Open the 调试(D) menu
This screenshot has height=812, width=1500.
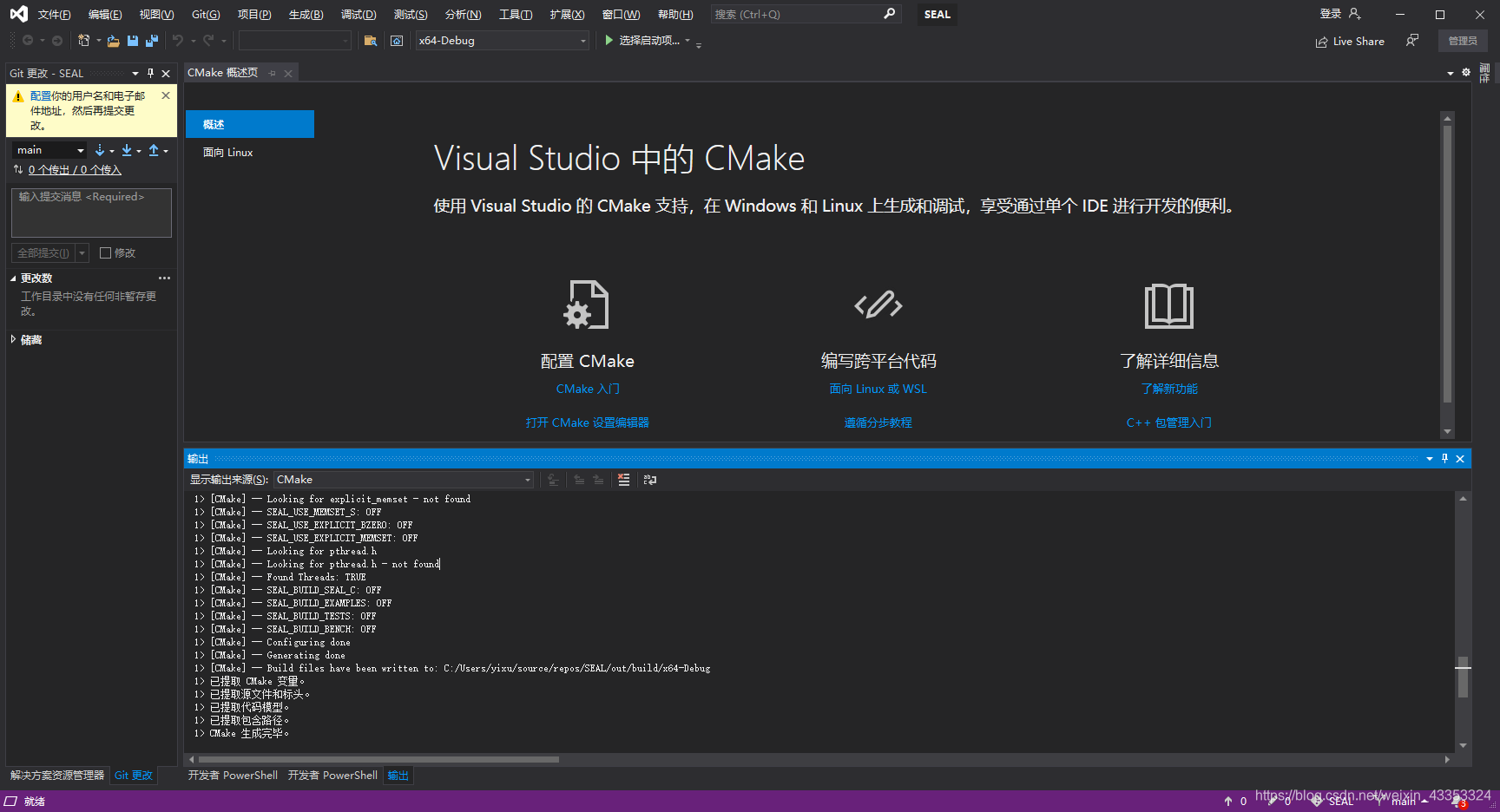[359, 15]
